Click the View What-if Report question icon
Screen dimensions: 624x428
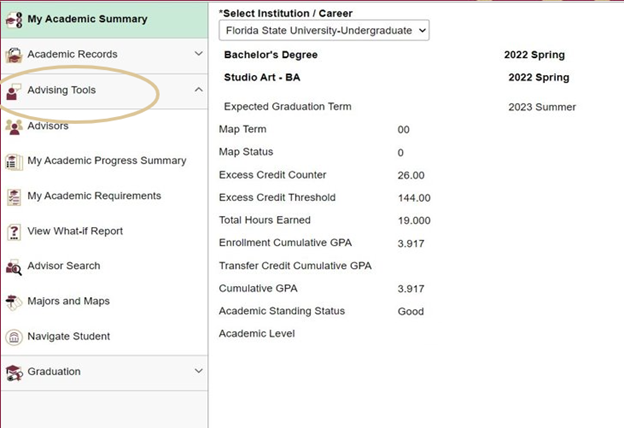14,232
